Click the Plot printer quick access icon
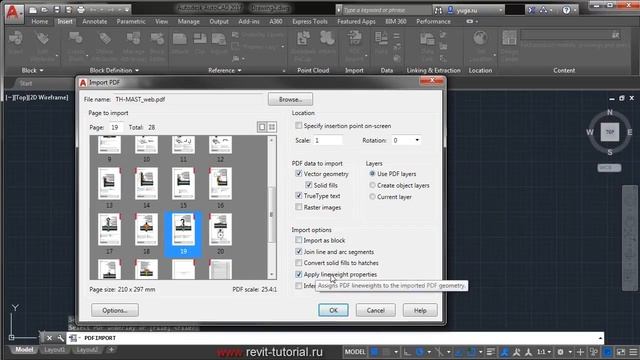Screen dimensions: 640x360 pos(81,10)
